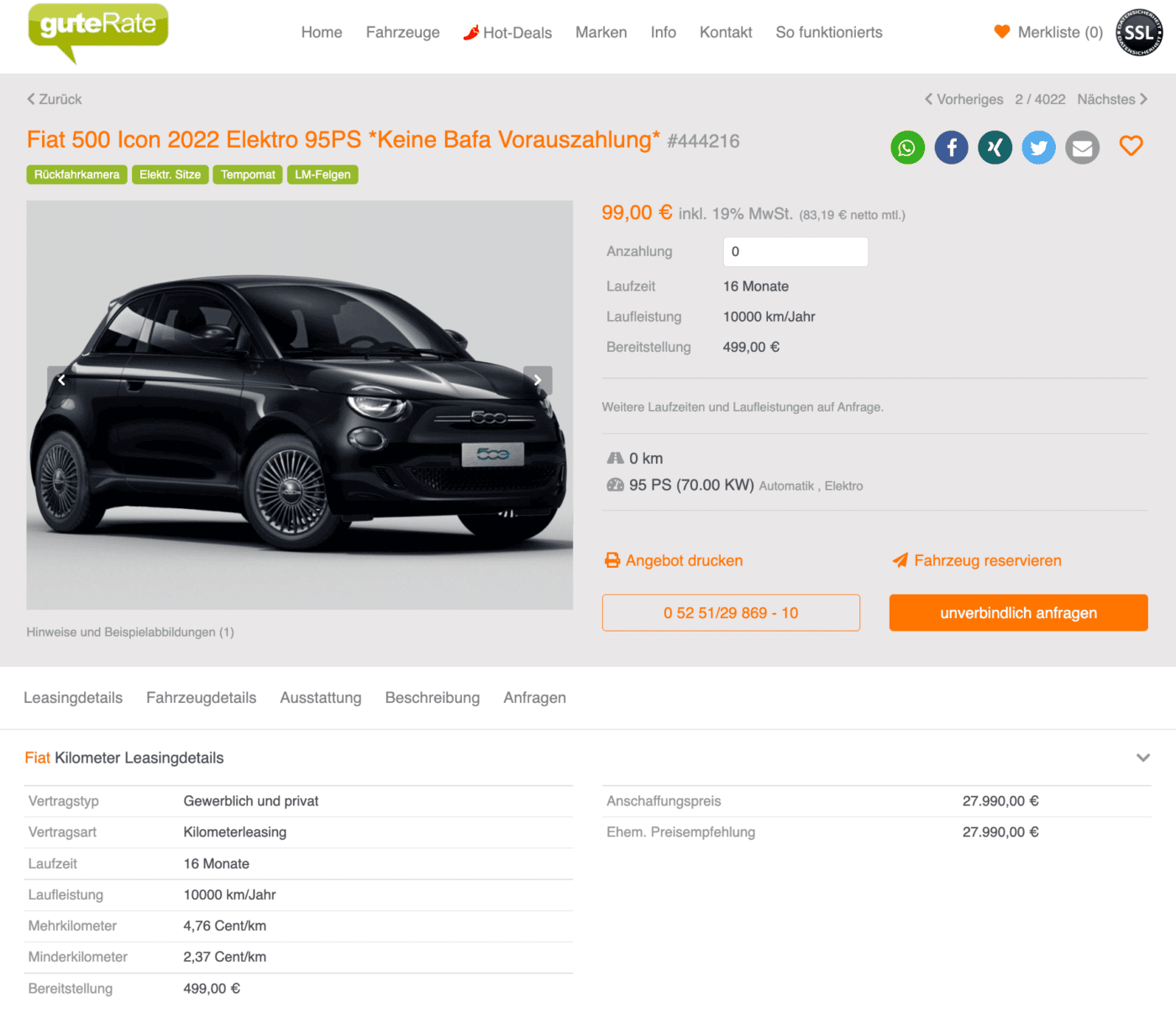Collapse the Kilometer Leasingdetails section chevron
Image resolution: width=1176 pixels, height=1023 pixels.
(1142, 758)
